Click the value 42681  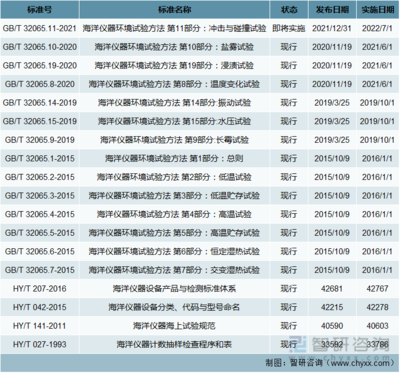332,289
